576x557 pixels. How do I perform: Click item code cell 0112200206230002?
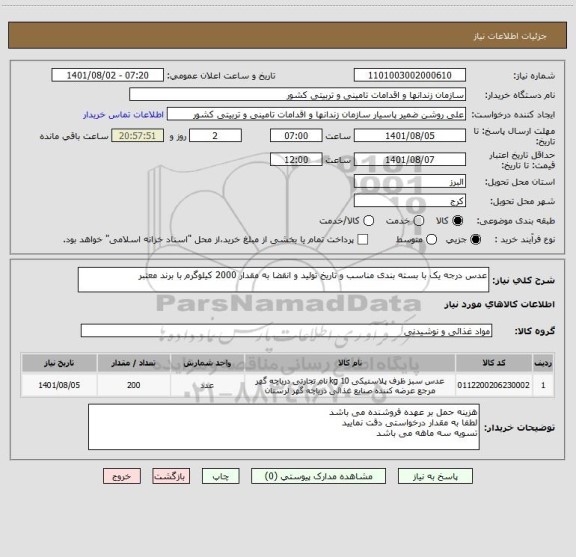tap(494, 385)
